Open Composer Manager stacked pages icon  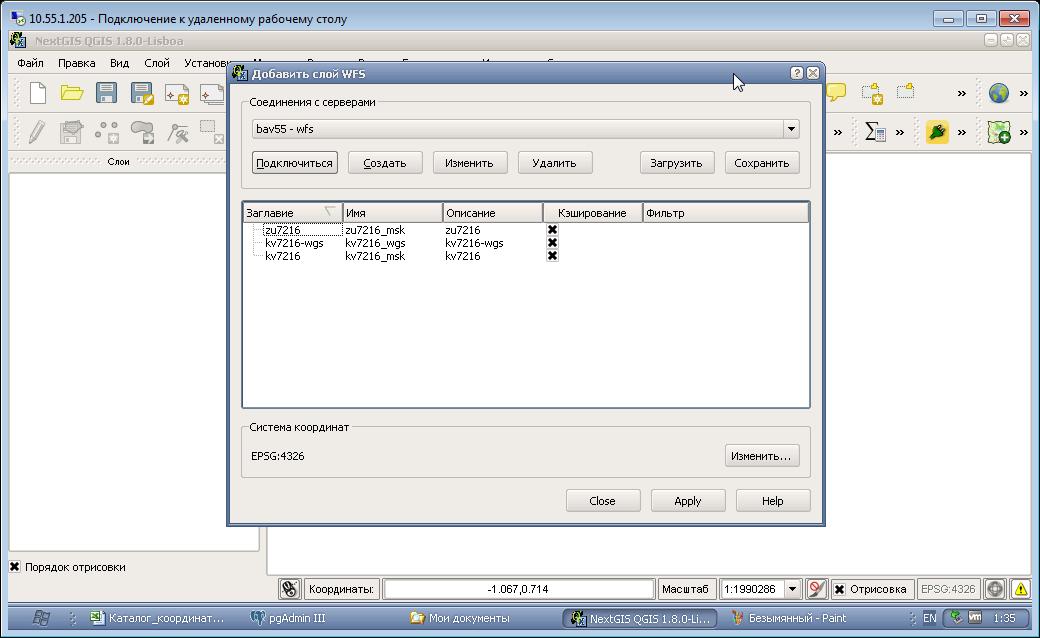coord(212,94)
